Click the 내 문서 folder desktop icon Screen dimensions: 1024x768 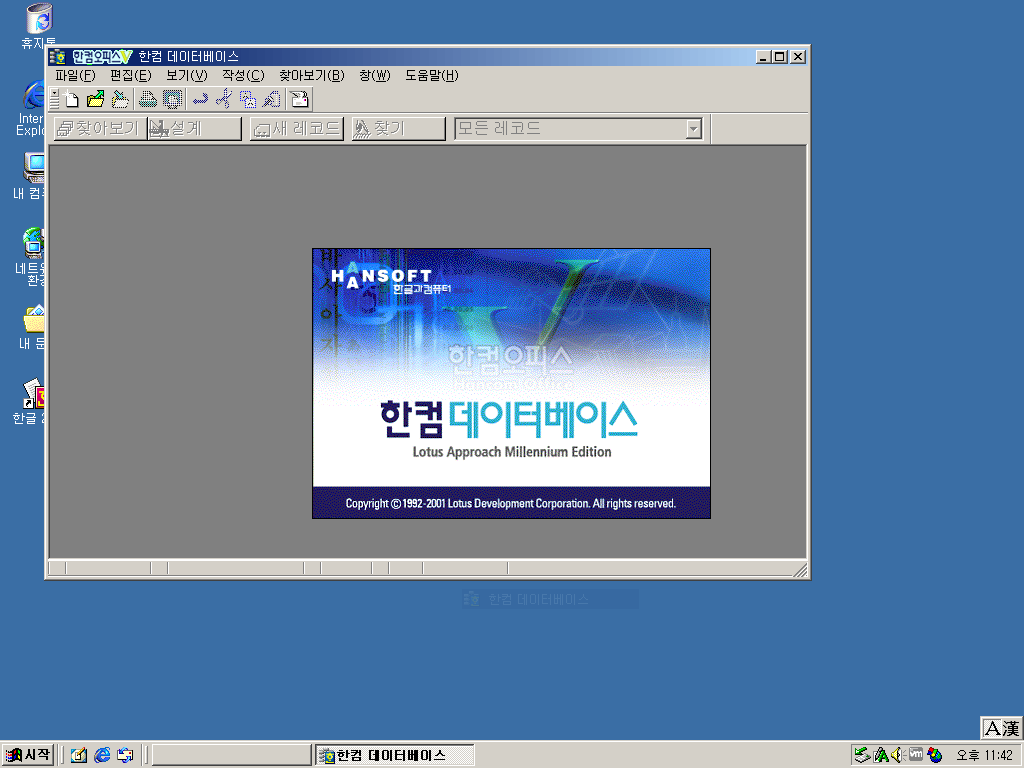click(32, 327)
